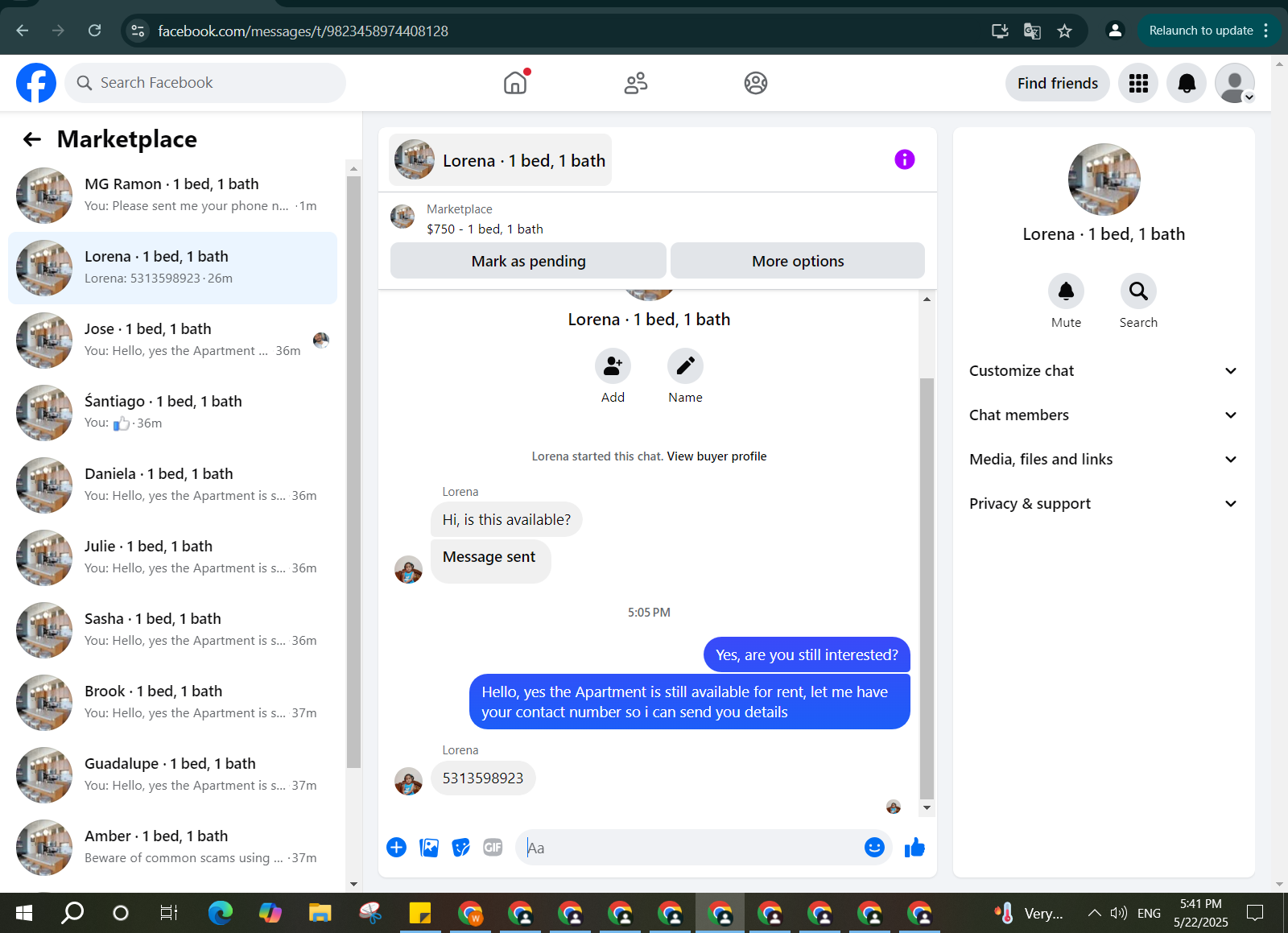
Task: Open the purple conversation information icon
Action: (905, 159)
